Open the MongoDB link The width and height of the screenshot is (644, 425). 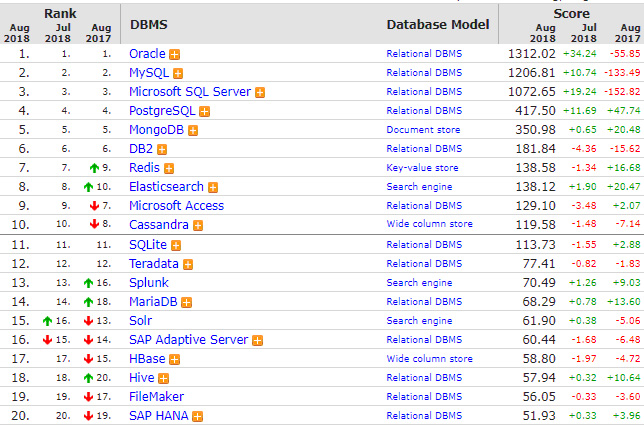(x=156, y=130)
